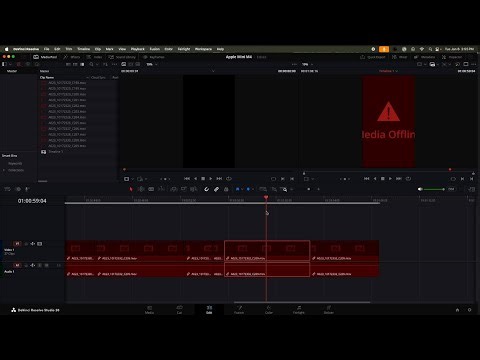The width and height of the screenshot is (480, 360).
Task: Toggle the Position Lock icon
Action: click(226, 189)
